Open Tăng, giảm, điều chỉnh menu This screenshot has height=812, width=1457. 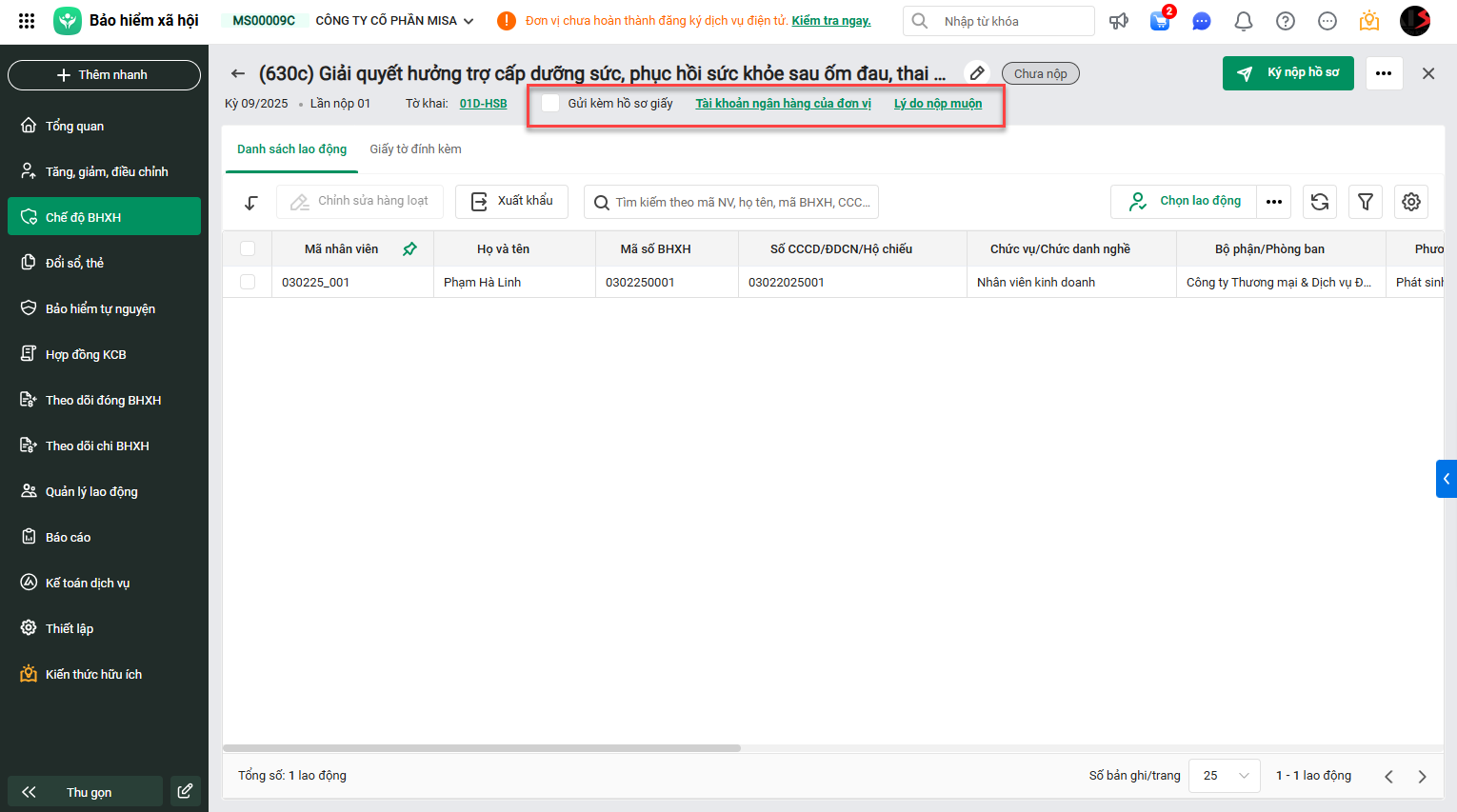click(x=104, y=171)
